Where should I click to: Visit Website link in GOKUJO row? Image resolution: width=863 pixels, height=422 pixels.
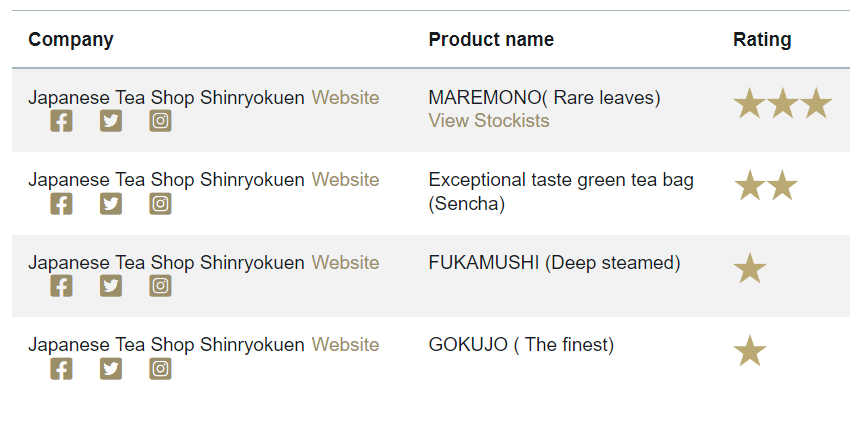(x=345, y=345)
